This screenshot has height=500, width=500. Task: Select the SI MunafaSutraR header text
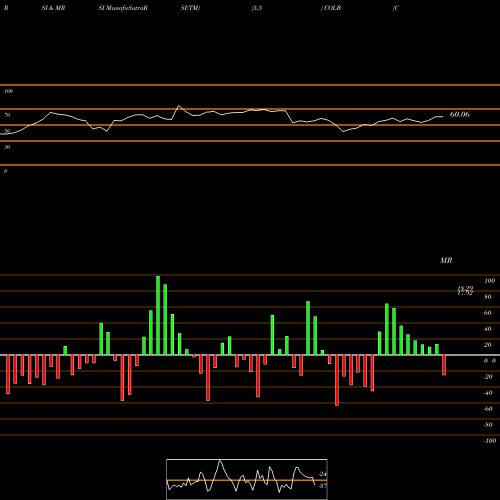pos(123,8)
